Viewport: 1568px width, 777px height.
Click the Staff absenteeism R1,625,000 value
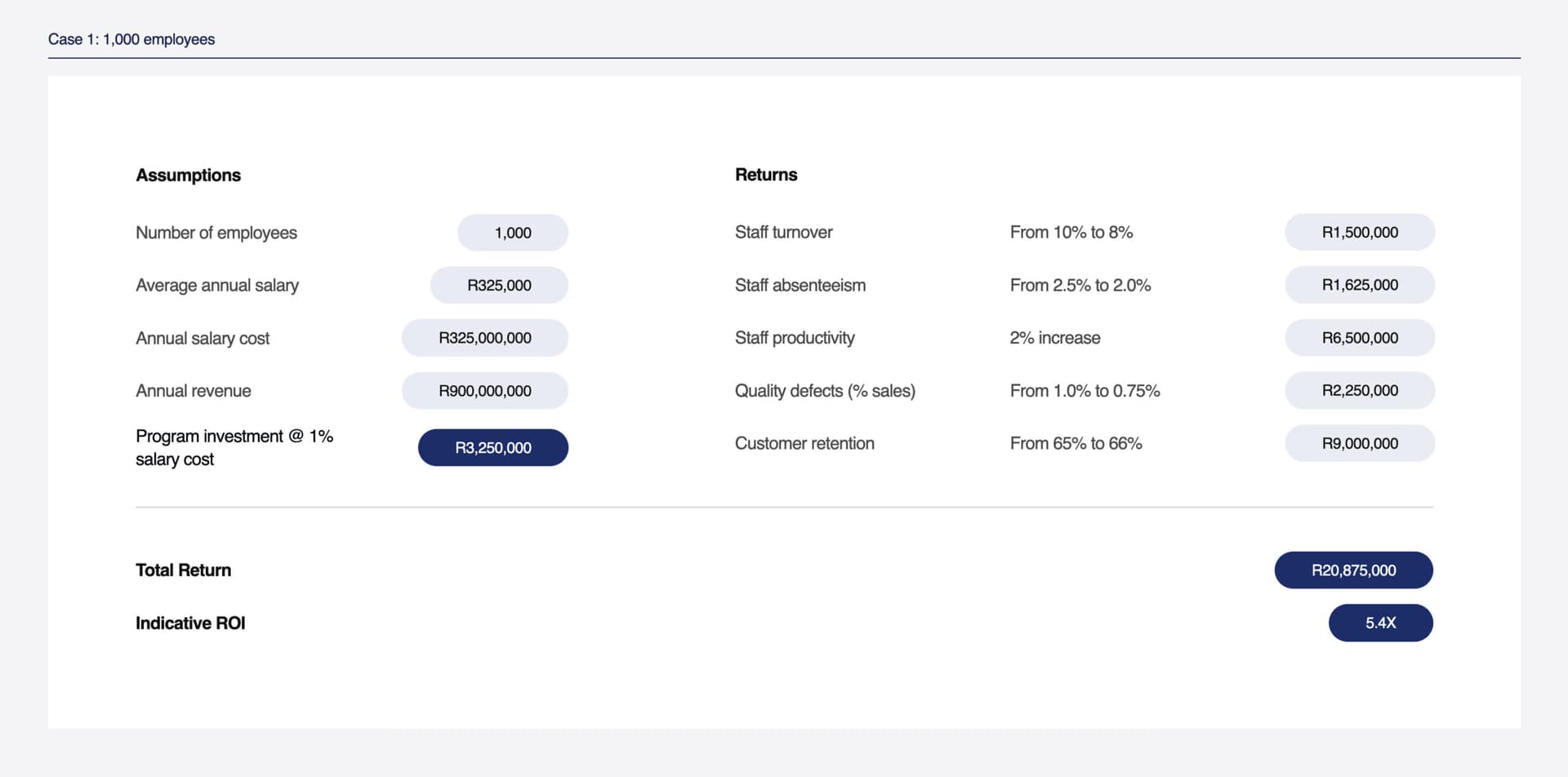[1360, 285]
